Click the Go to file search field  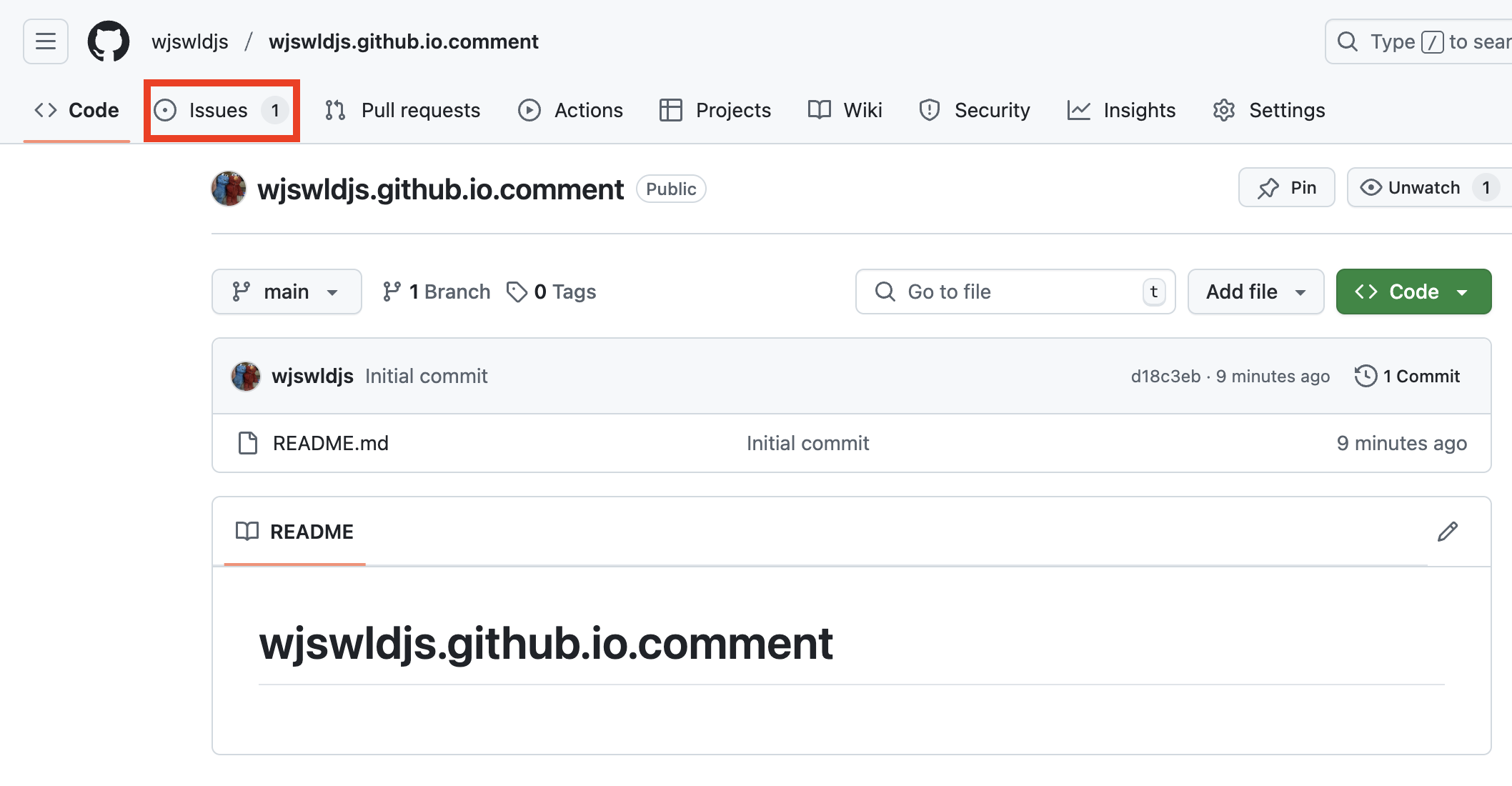coord(1015,292)
